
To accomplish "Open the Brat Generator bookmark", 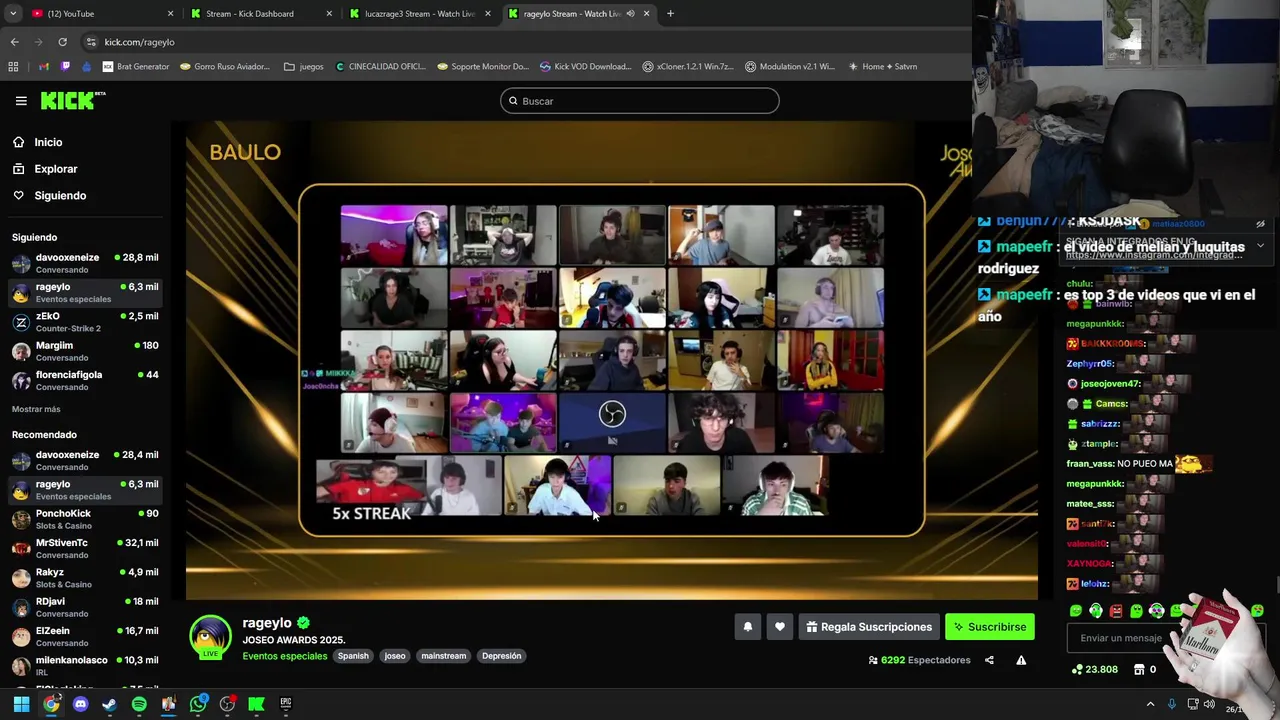I will (x=136, y=67).
